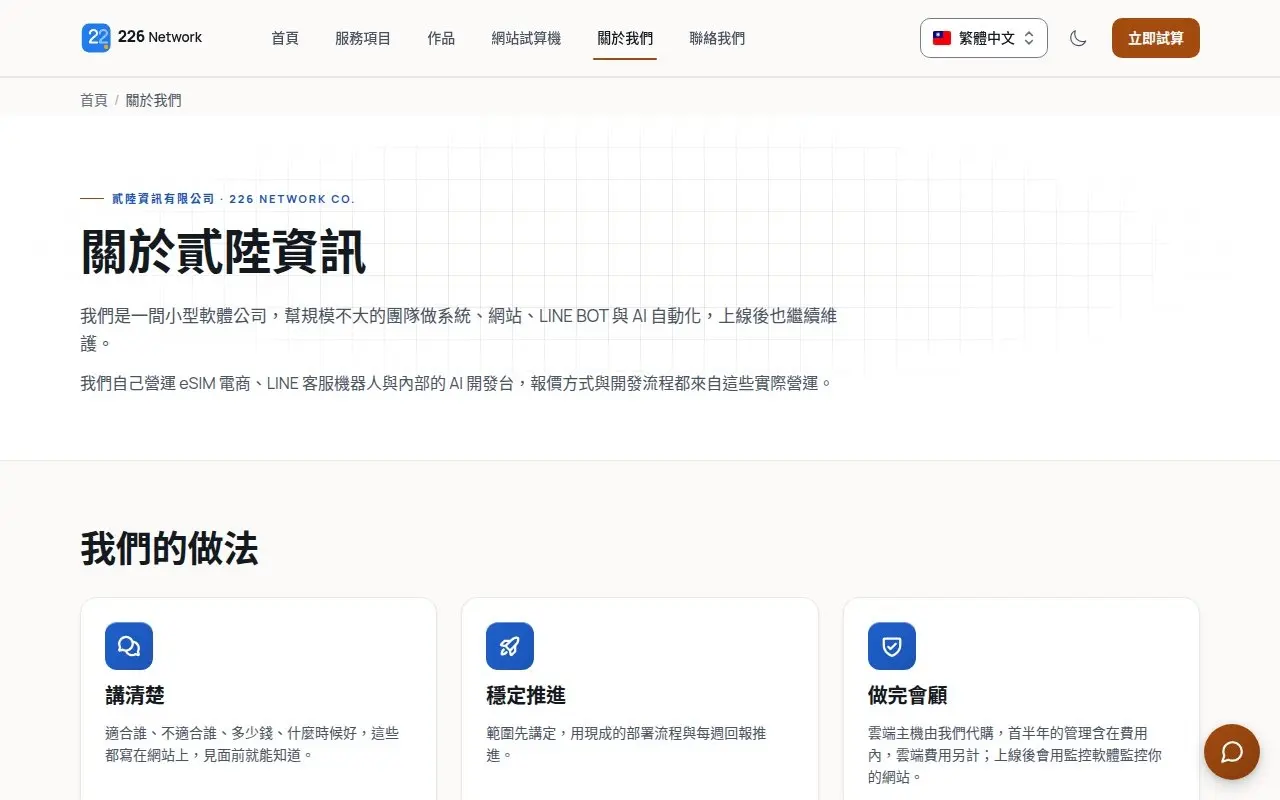Viewport: 1280px width, 800px height.
Task: Click the 226 Network brand name
Action: pyautogui.click(x=160, y=37)
